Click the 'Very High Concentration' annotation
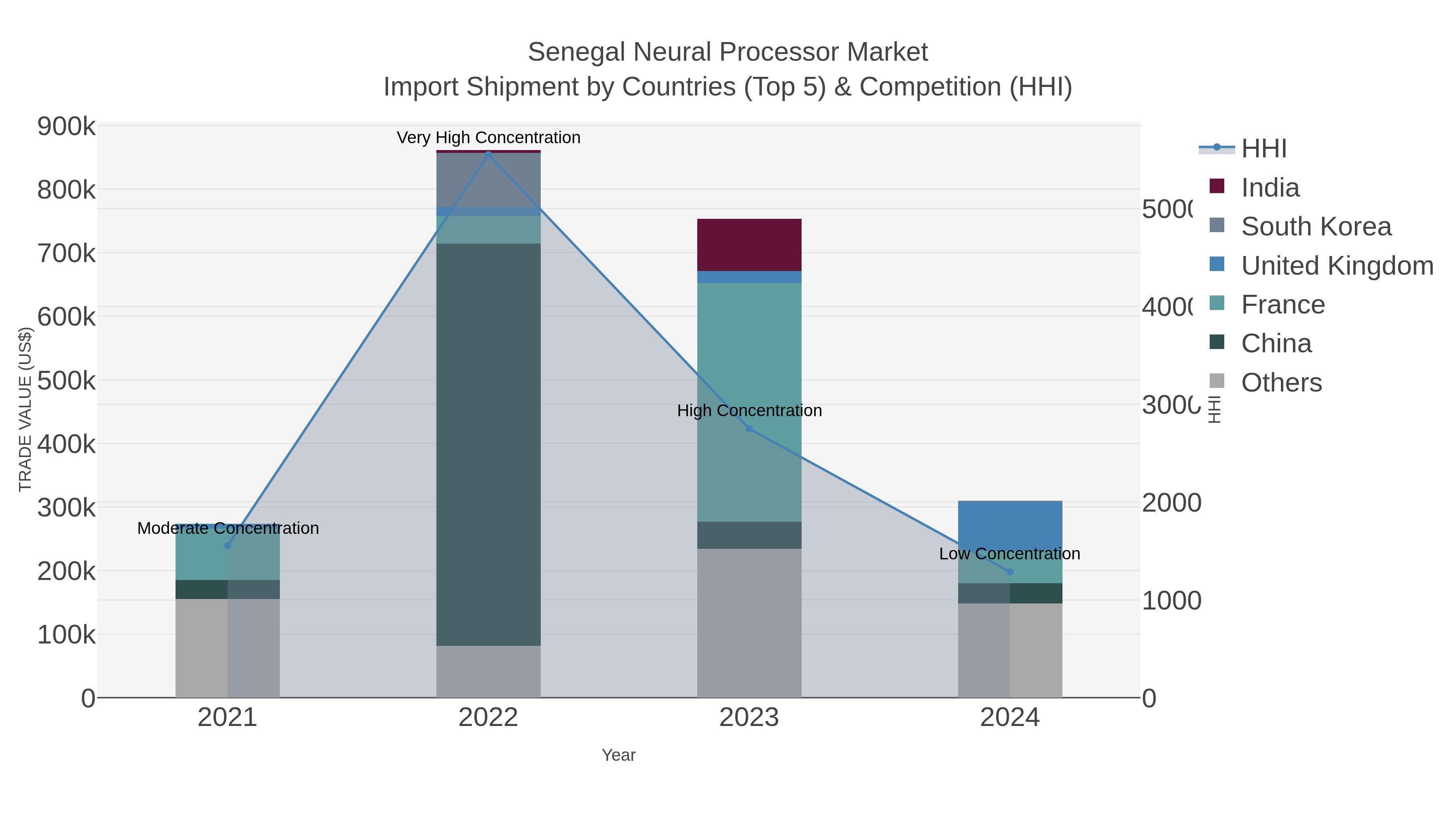Screen dimensions: 1456x819 point(488,138)
